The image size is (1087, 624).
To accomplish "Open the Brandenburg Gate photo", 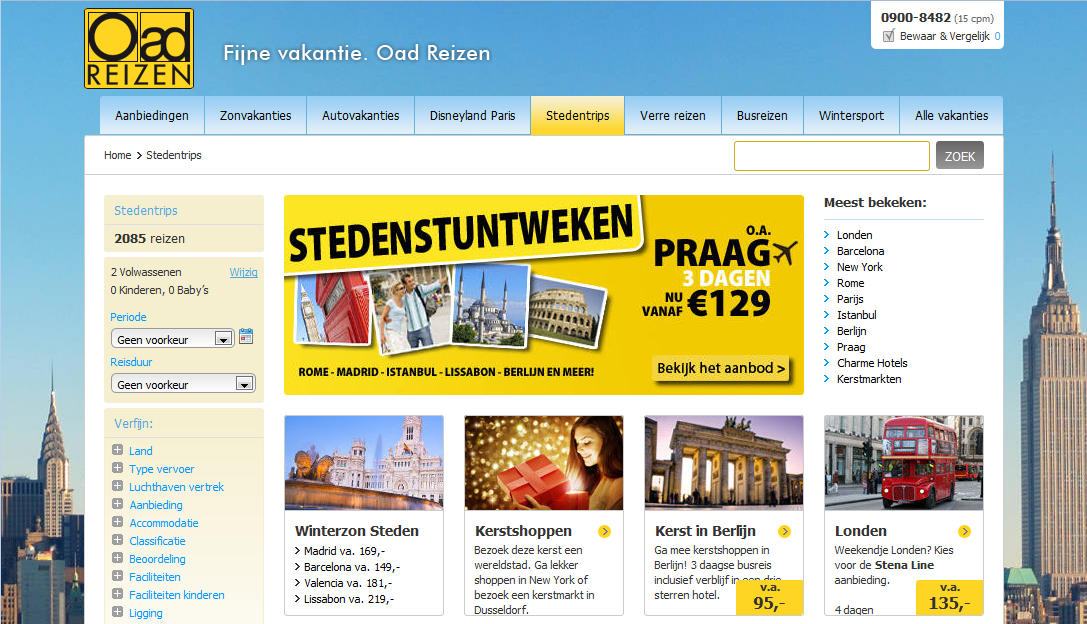I will click(x=724, y=463).
